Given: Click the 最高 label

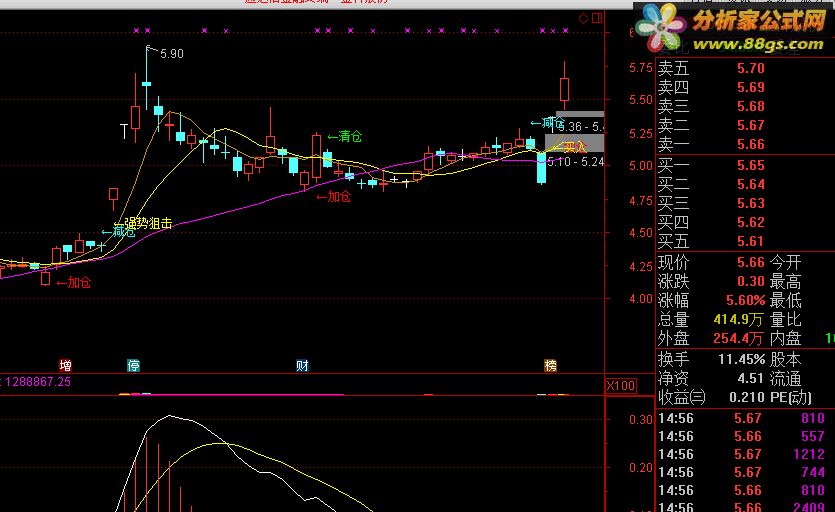Looking at the screenshot, I should pos(785,281).
